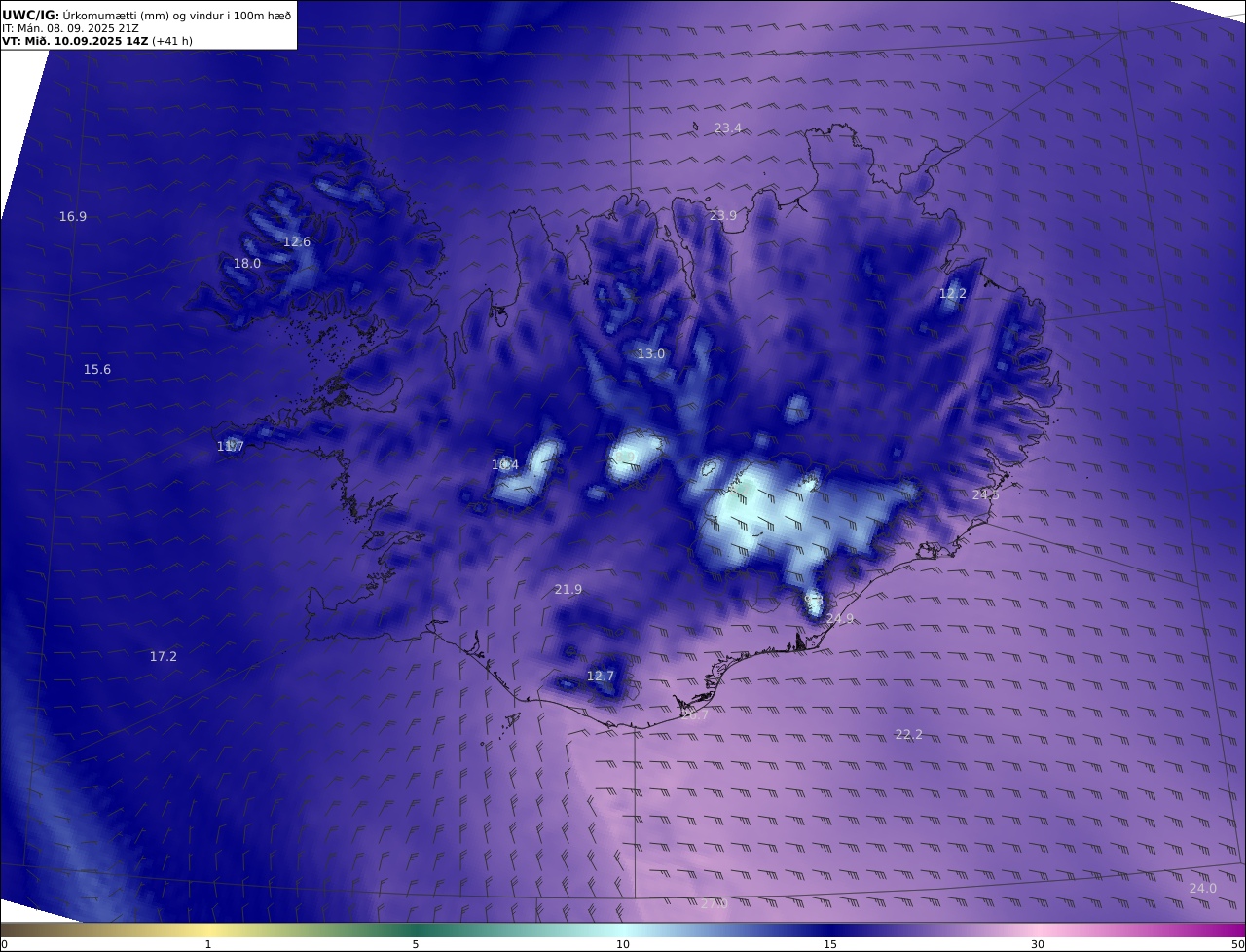Click the 13.0 value label

(651, 353)
